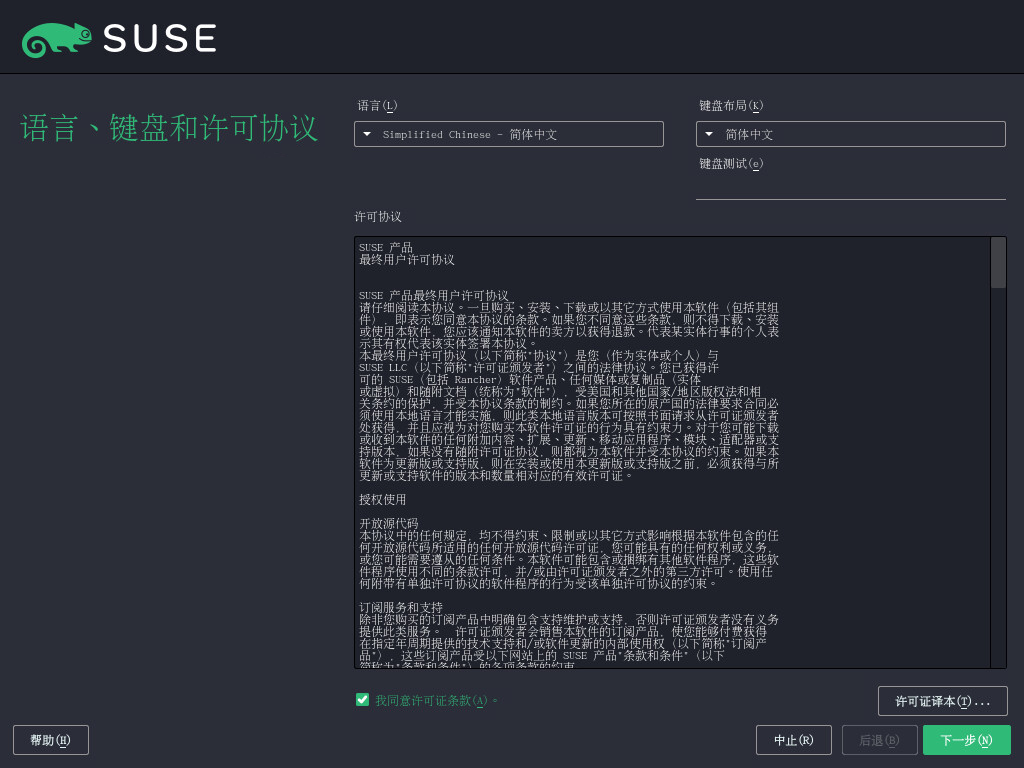1024x768 pixels.
Task: Click the page title 语言、键盘和许可协议
Action: coord(169,128)
